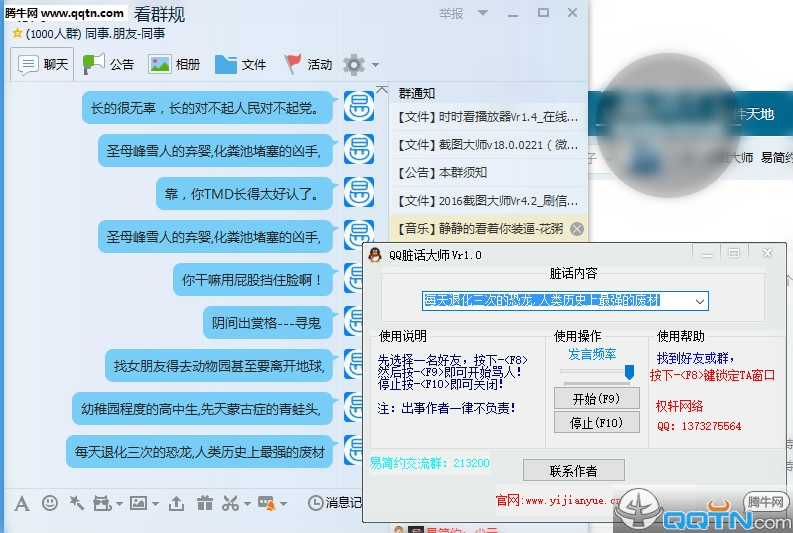Open the dropdown arrow next to 举报

483,13
